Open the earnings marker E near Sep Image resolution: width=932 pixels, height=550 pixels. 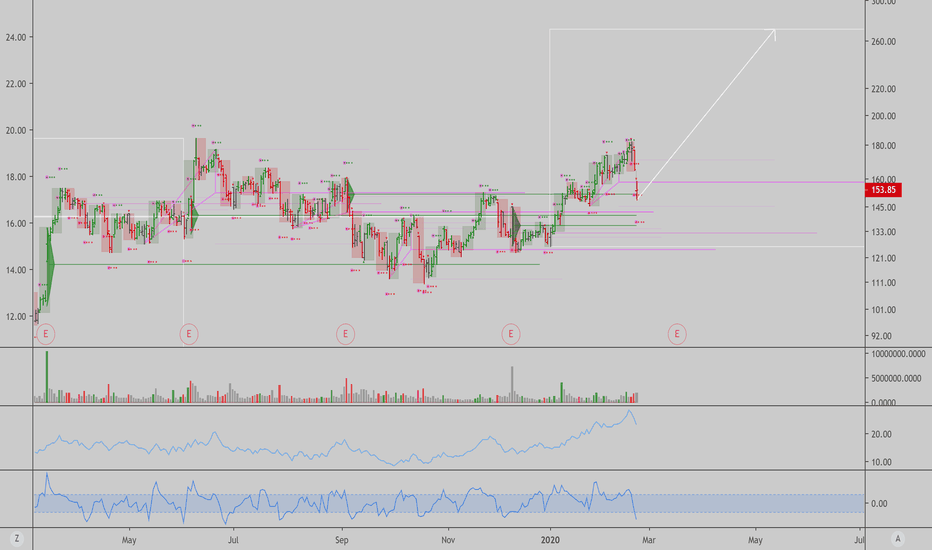(345, 334)
